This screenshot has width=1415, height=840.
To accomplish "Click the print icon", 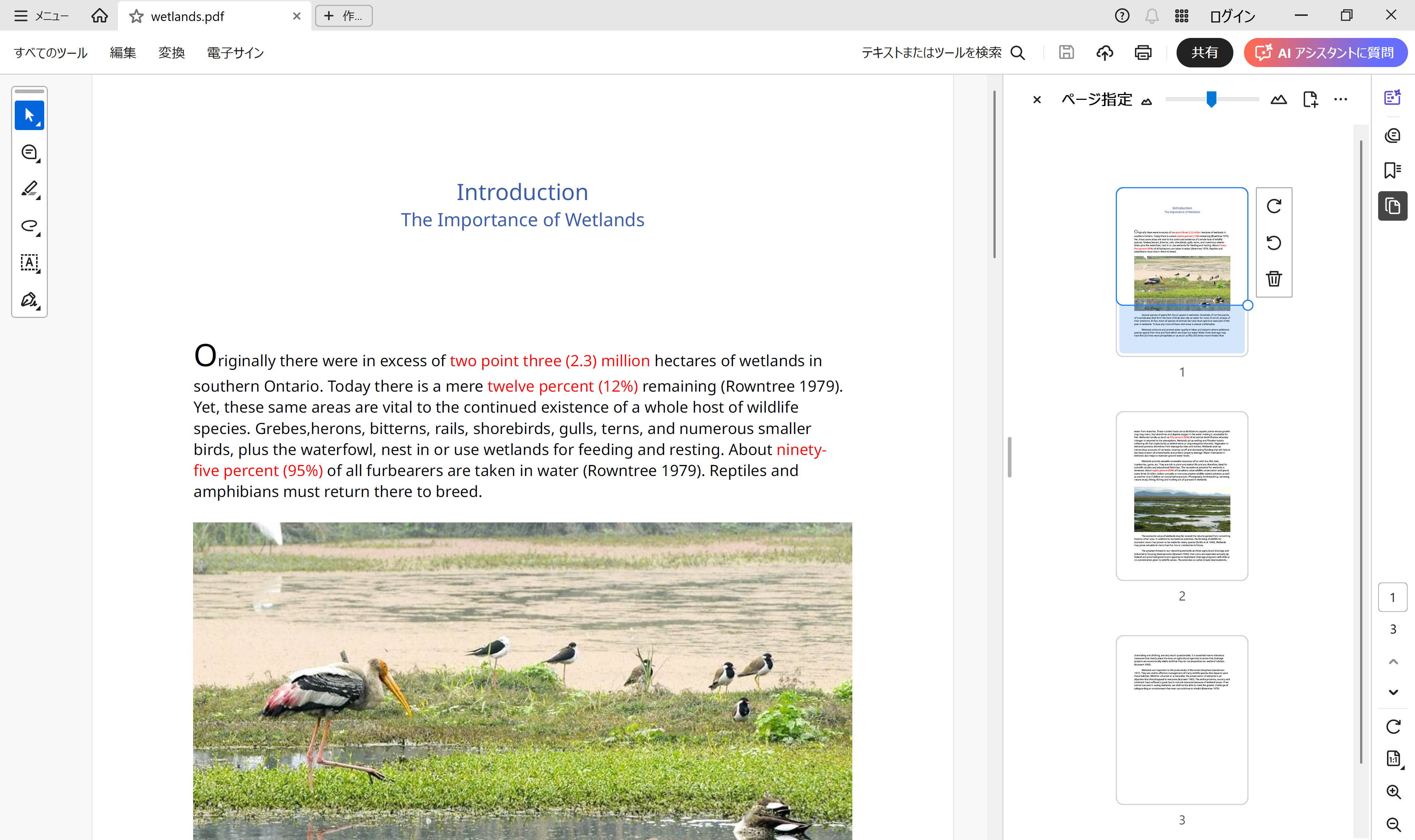I will click(1143, 53).
